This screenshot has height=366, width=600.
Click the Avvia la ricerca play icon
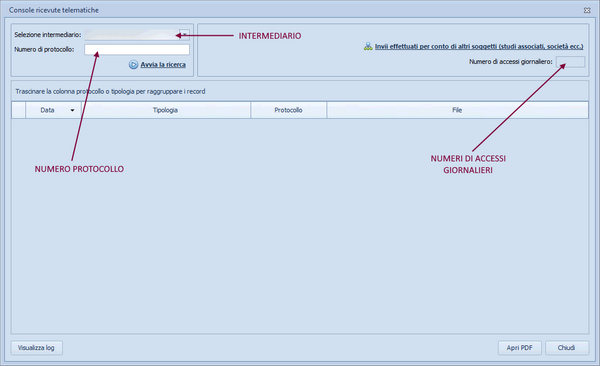133,65
